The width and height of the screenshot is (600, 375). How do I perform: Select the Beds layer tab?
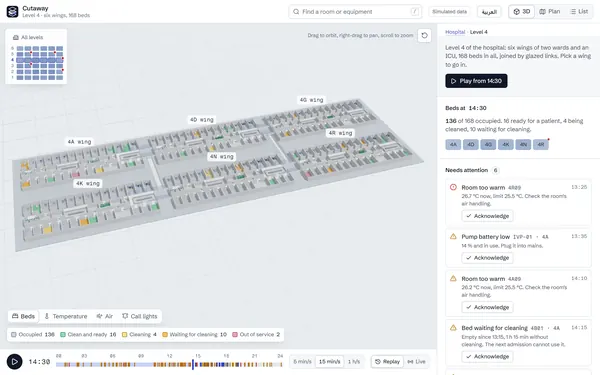click(x=23, y=316)
